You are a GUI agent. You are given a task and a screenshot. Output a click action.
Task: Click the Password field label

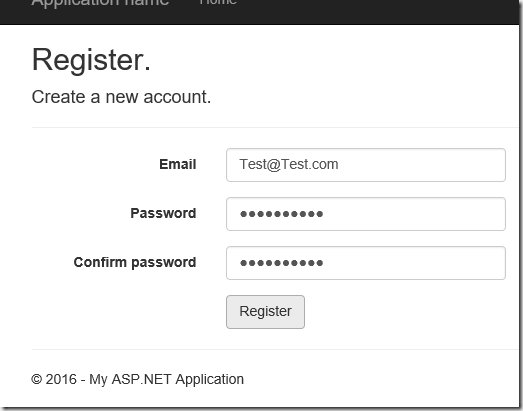tap(163, 213)
